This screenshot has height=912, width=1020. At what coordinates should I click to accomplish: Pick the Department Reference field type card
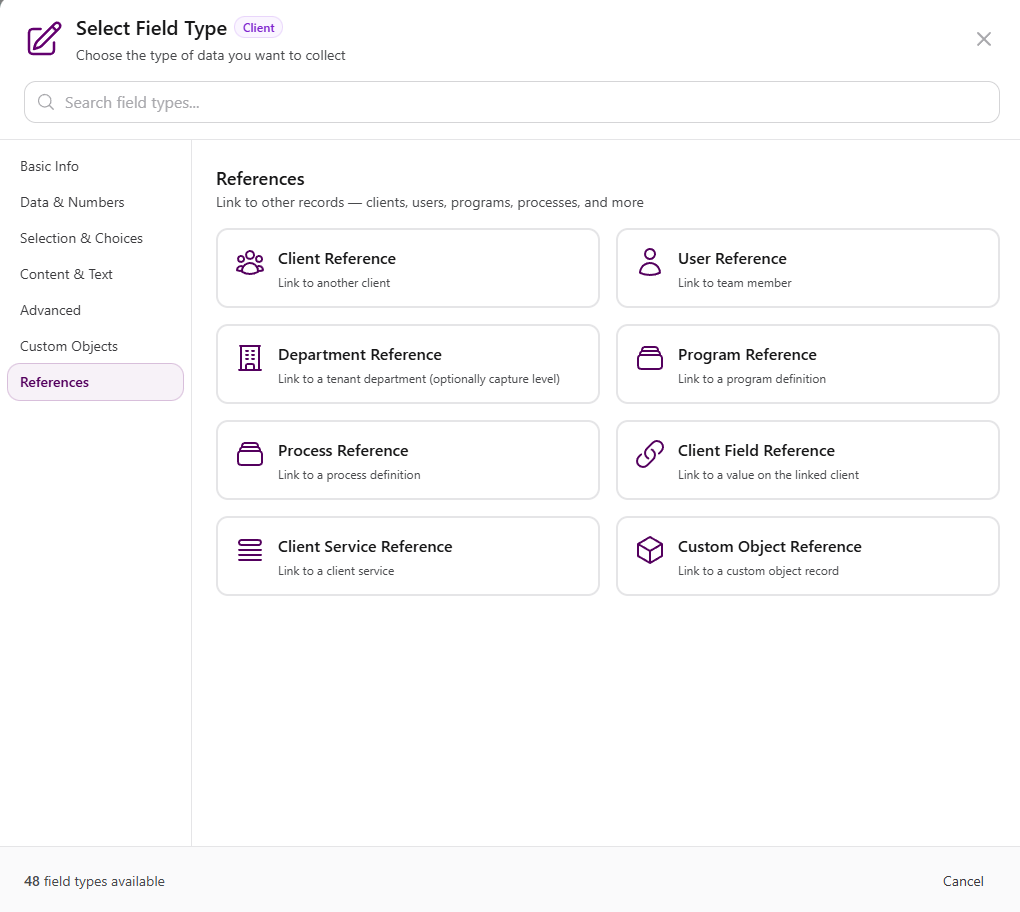click(x=408, y=364)
